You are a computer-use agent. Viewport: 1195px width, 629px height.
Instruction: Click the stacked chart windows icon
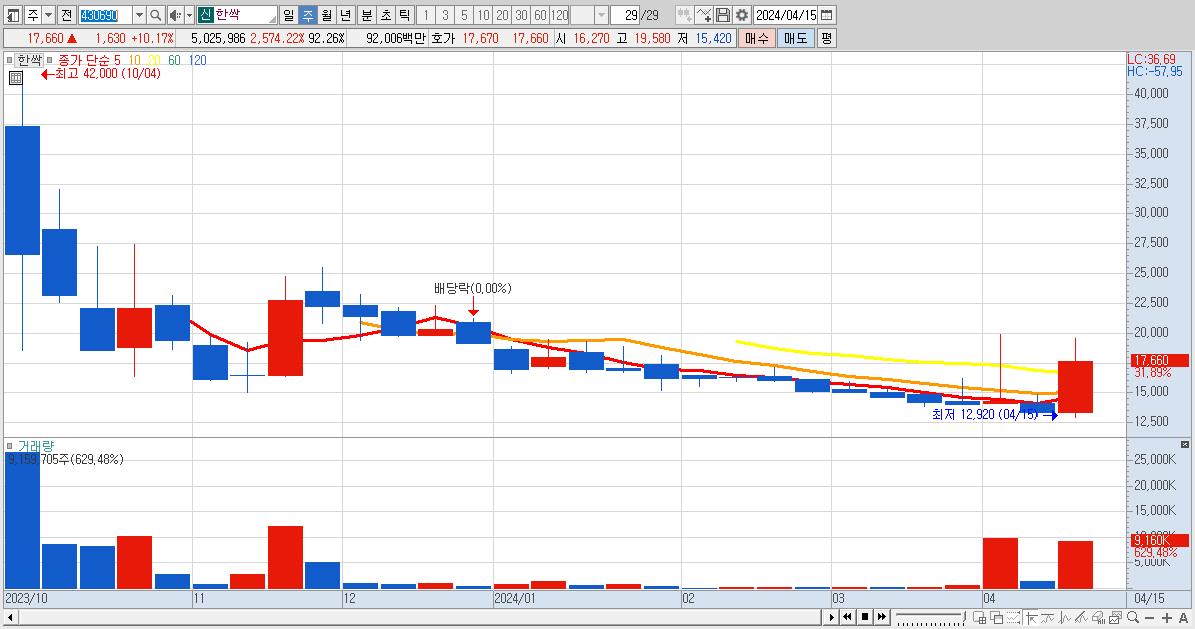(1115, 617)
